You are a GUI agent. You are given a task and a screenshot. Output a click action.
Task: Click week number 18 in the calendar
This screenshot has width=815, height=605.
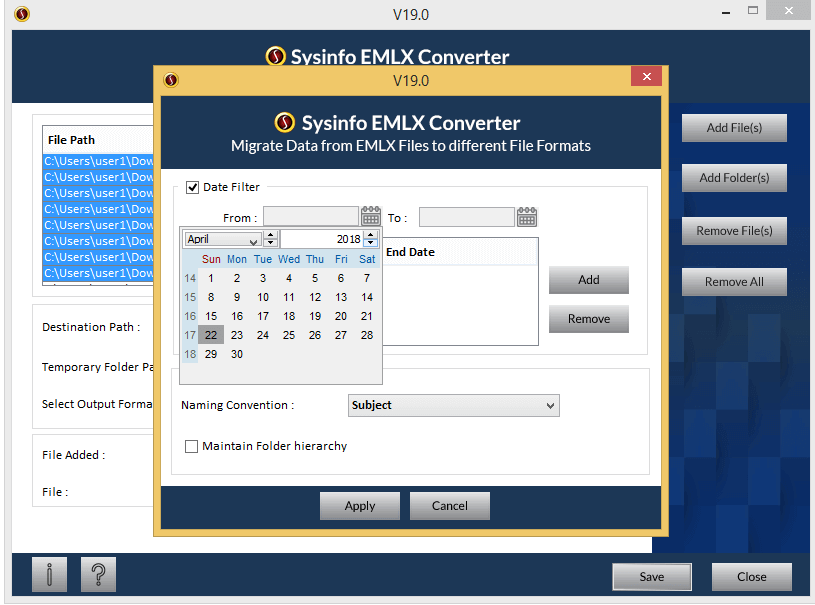click(190, 354)
